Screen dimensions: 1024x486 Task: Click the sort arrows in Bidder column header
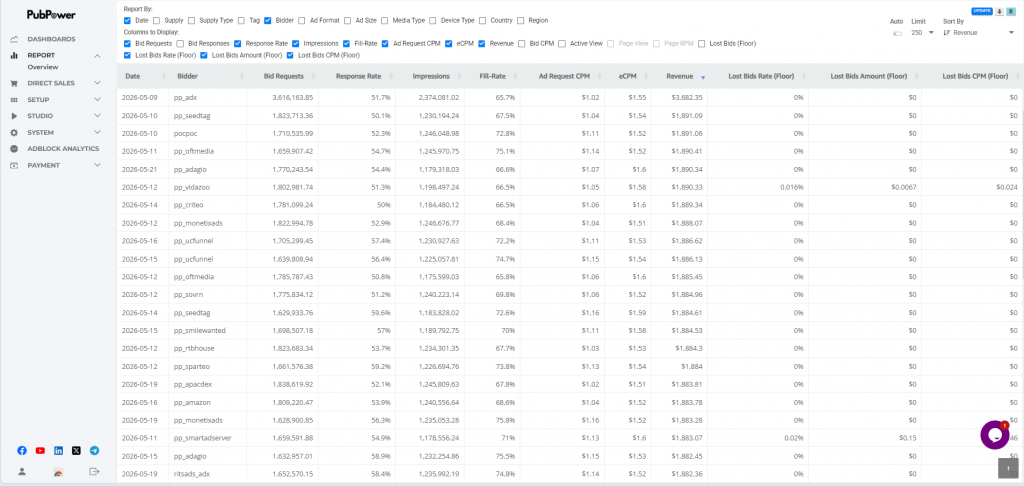click(242, 76)
